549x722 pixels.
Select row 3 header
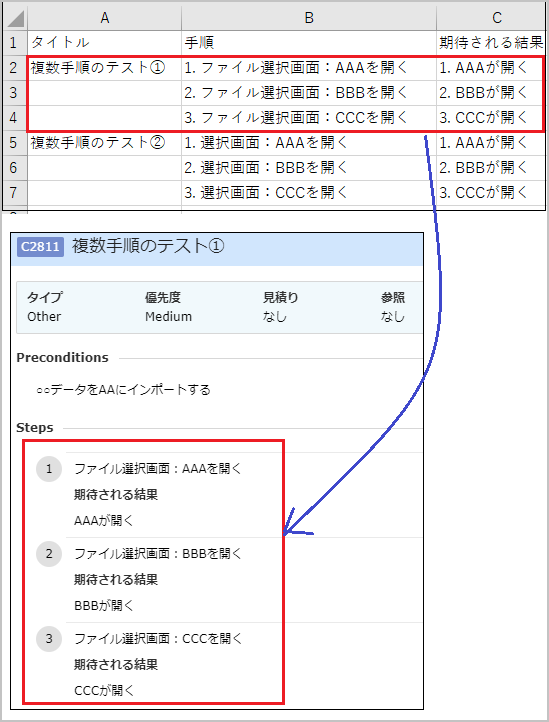point(15,93)
